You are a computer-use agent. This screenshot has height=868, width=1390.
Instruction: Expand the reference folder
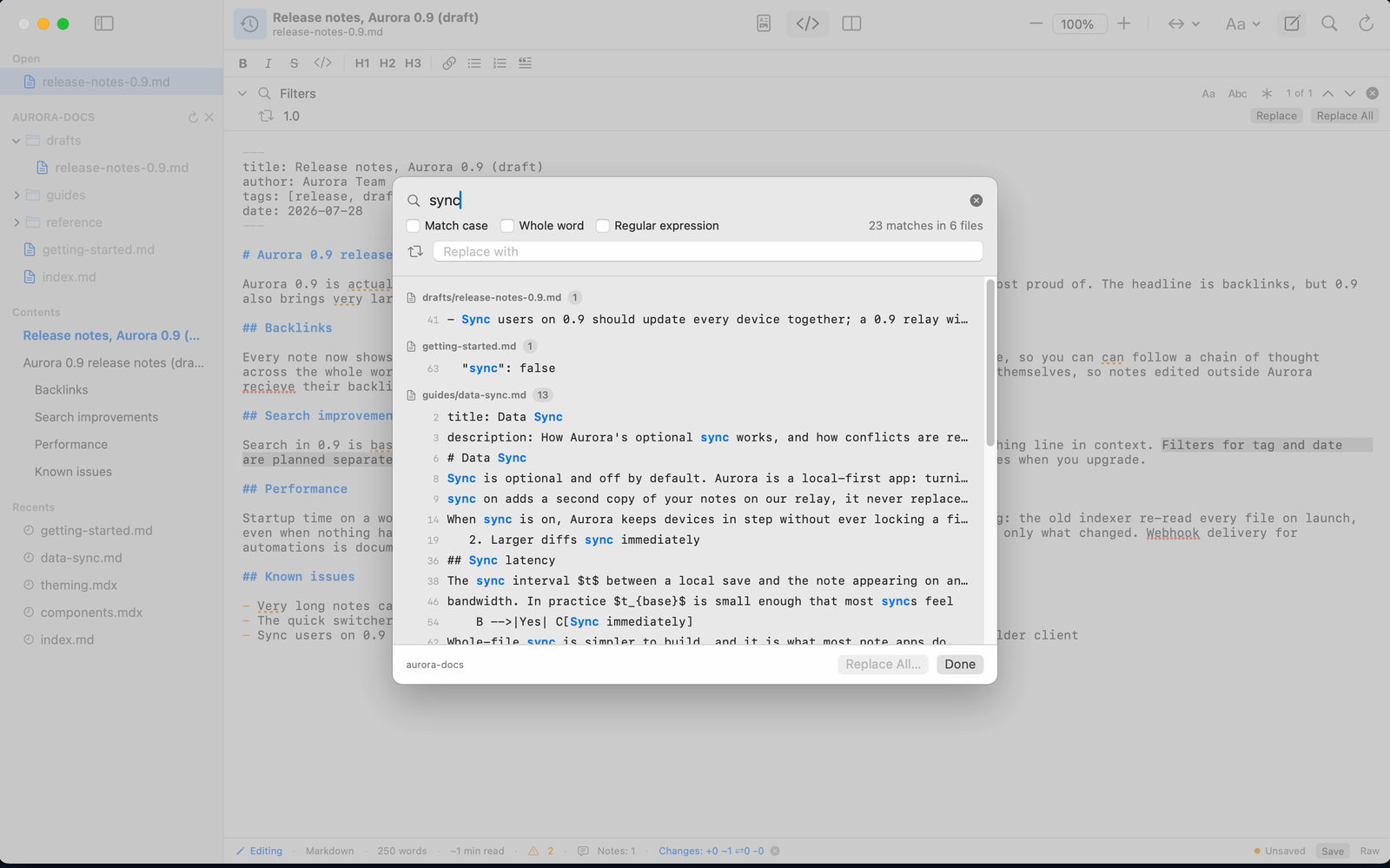[x=16, y=222]
